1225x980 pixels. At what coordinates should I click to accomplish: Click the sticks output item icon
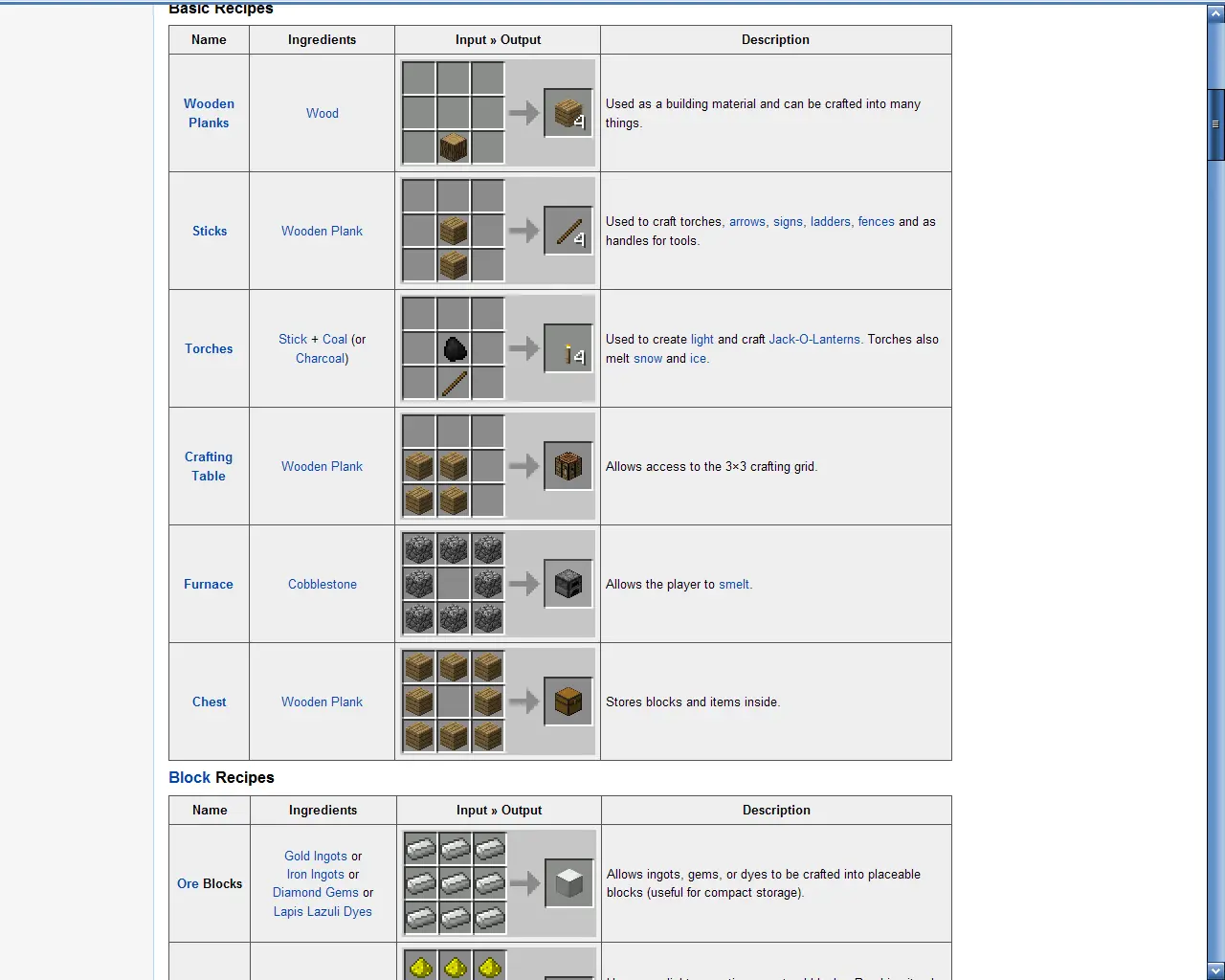point(568,231)
